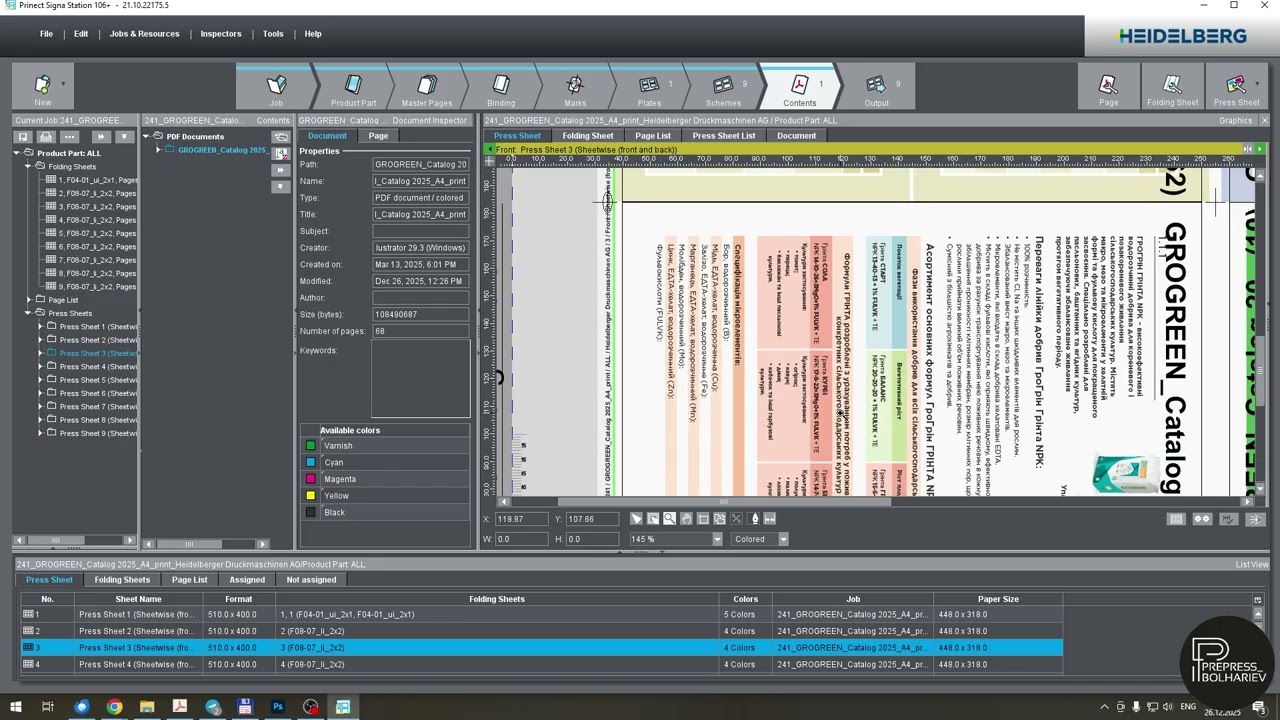Click the save icon in job panel

[23, 137]
